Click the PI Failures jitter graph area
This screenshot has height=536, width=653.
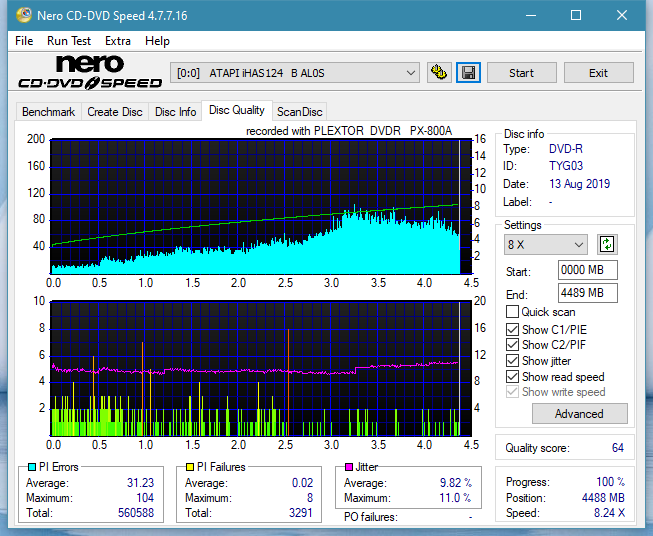(260, 369)
